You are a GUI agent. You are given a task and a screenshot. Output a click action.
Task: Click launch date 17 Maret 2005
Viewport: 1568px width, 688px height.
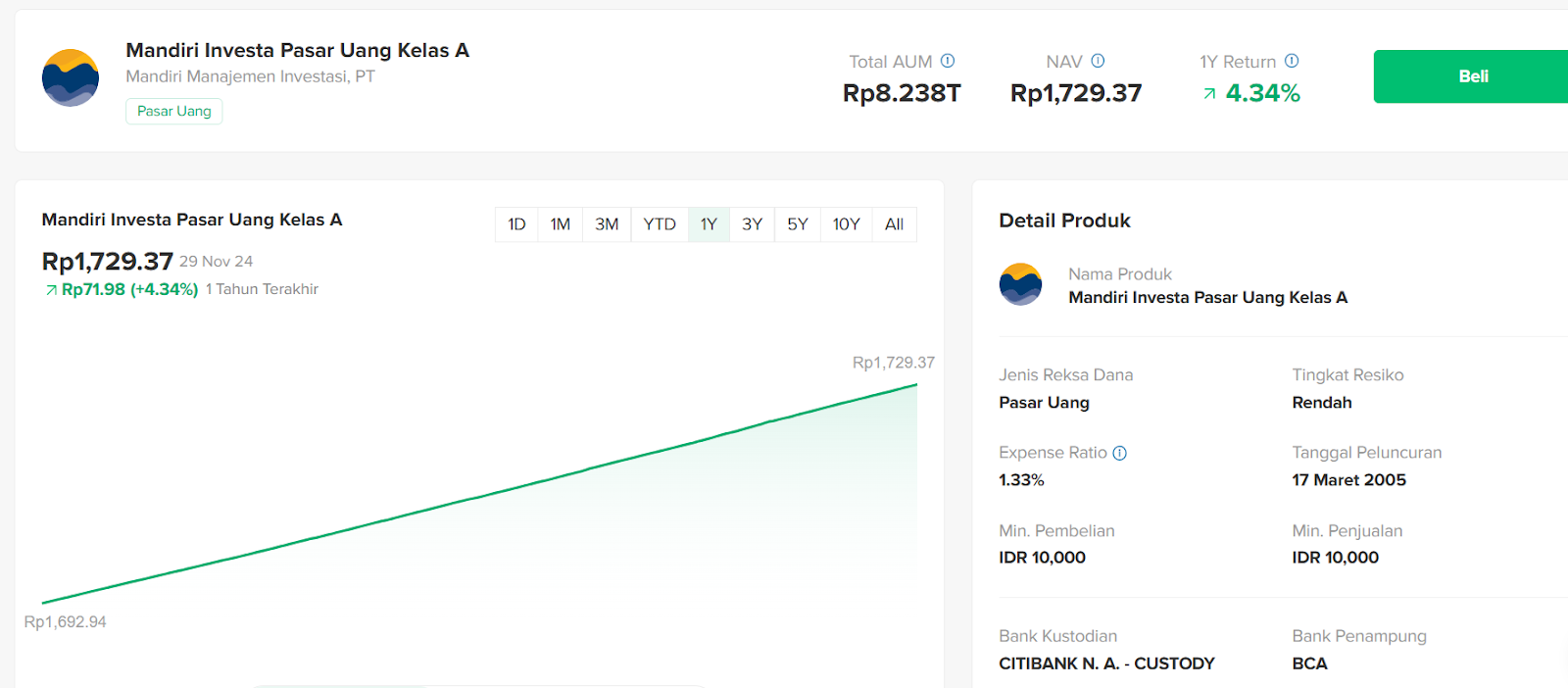[x=1348, y=480]
